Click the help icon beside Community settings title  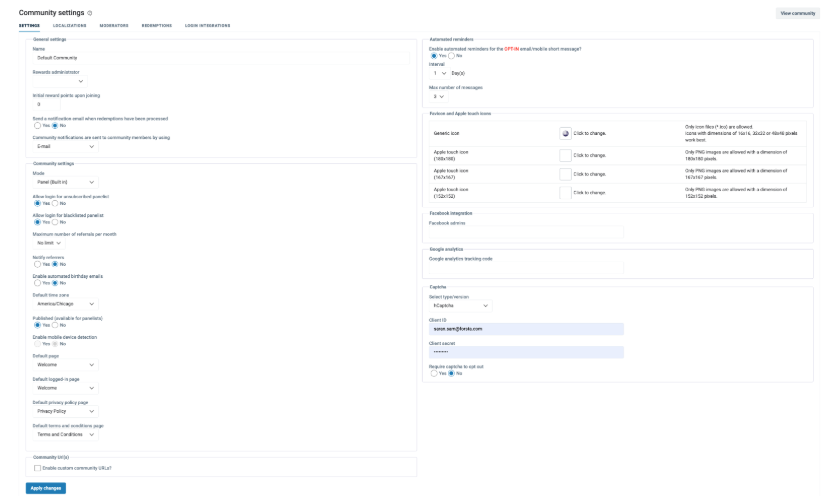tap(90, 13)
